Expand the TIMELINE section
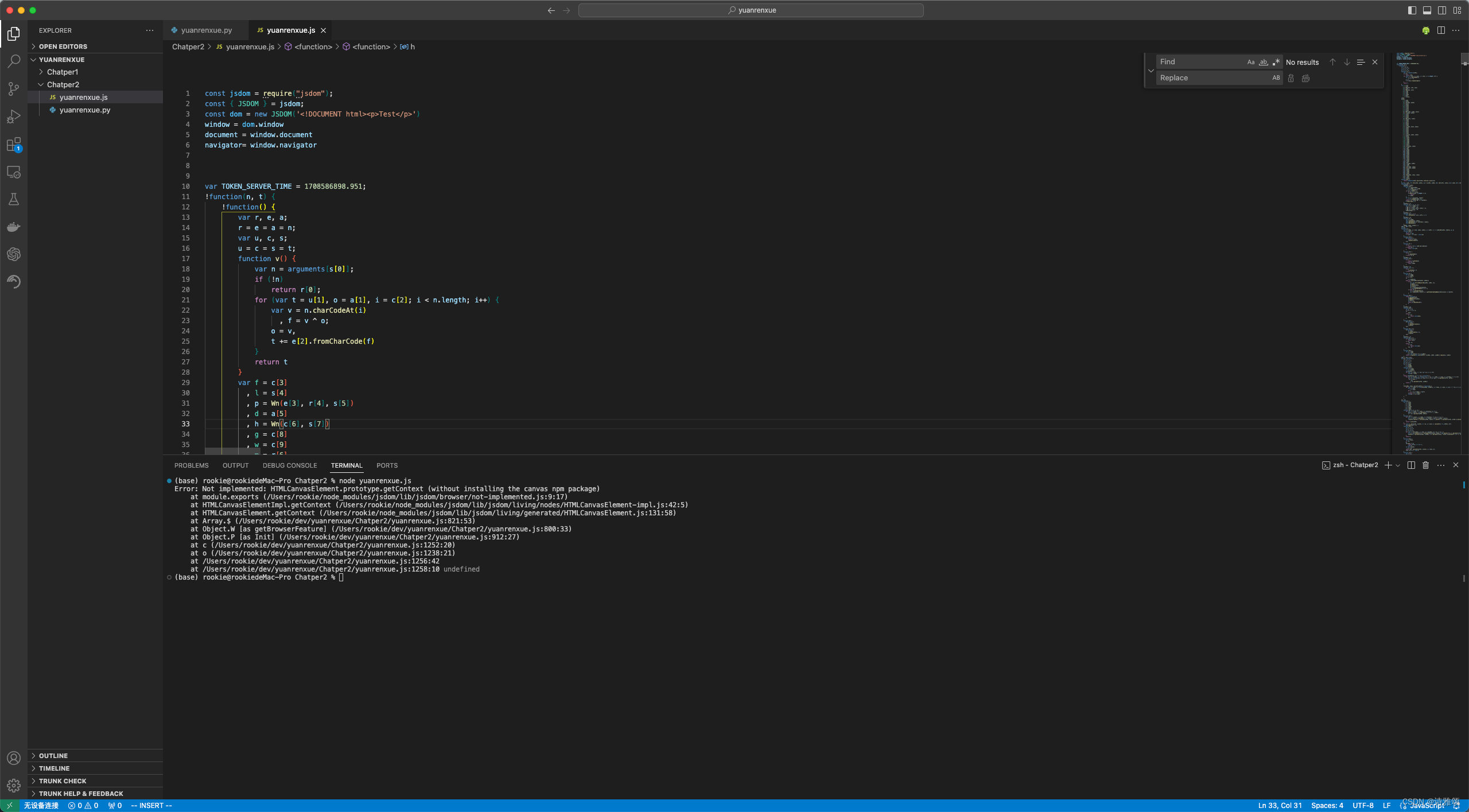The height and width of the screenshot is (812, 1469). (95, 768)
